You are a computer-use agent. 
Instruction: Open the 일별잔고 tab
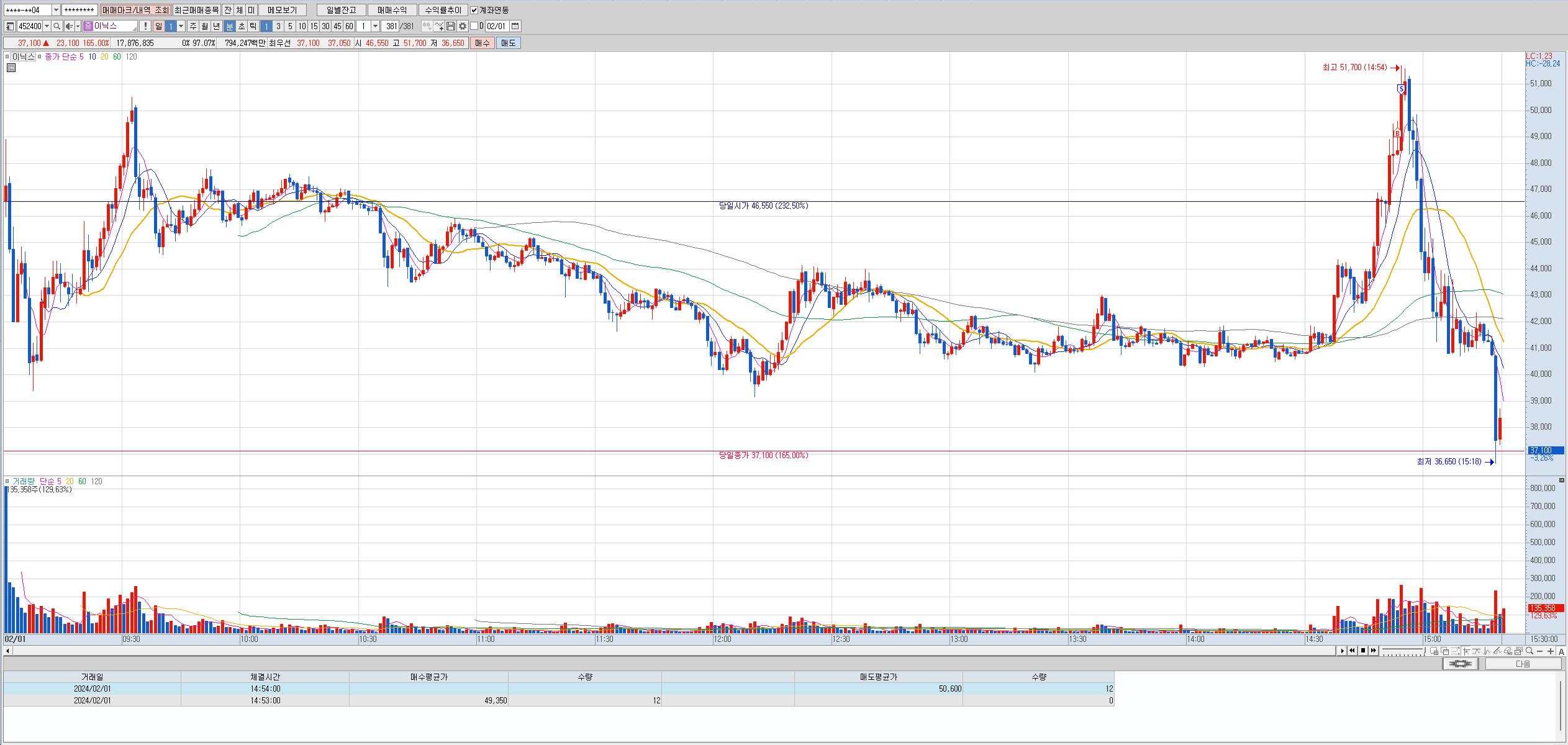click(341, 10)
